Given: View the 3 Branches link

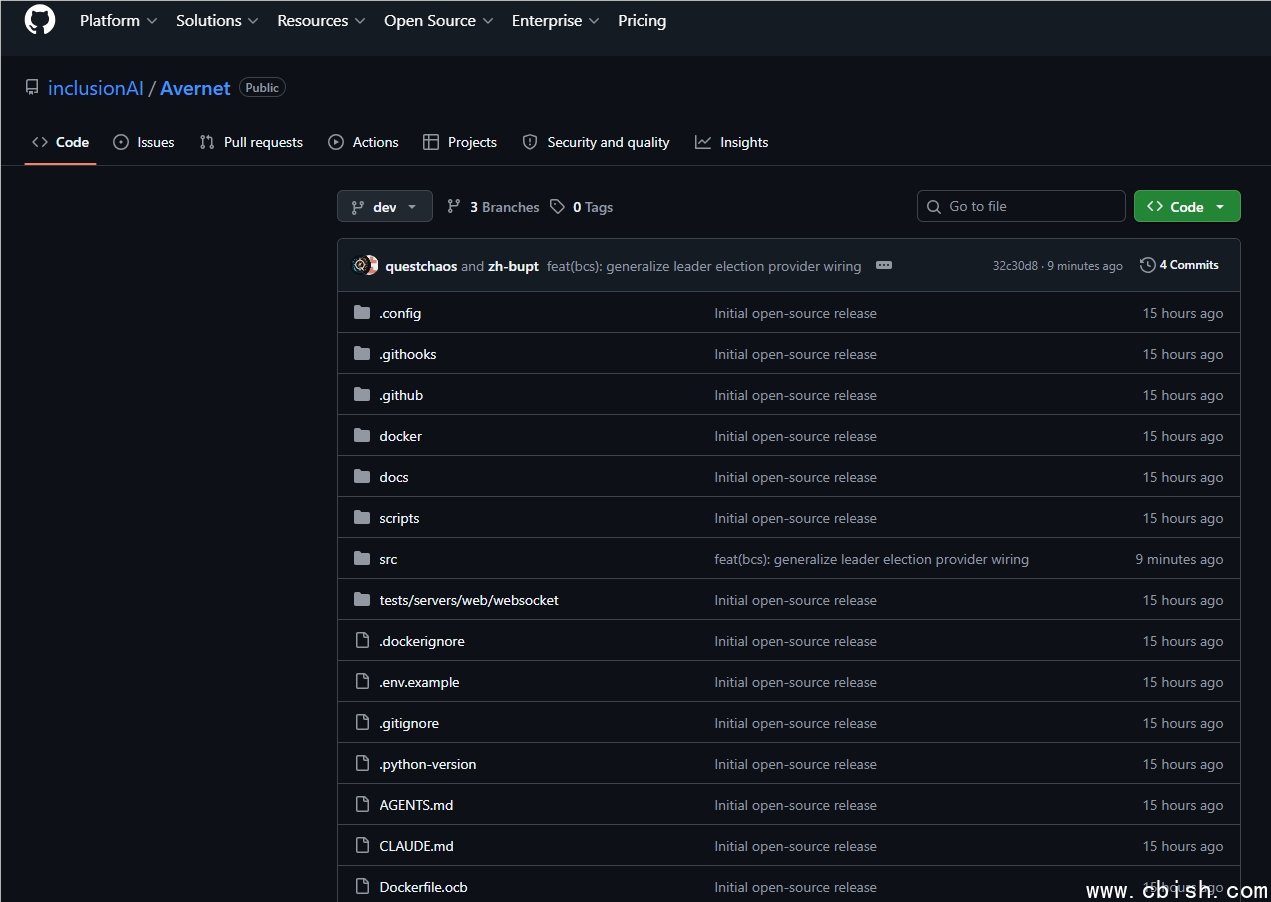Looking at the screenshot, I should (x=493, y=207).
